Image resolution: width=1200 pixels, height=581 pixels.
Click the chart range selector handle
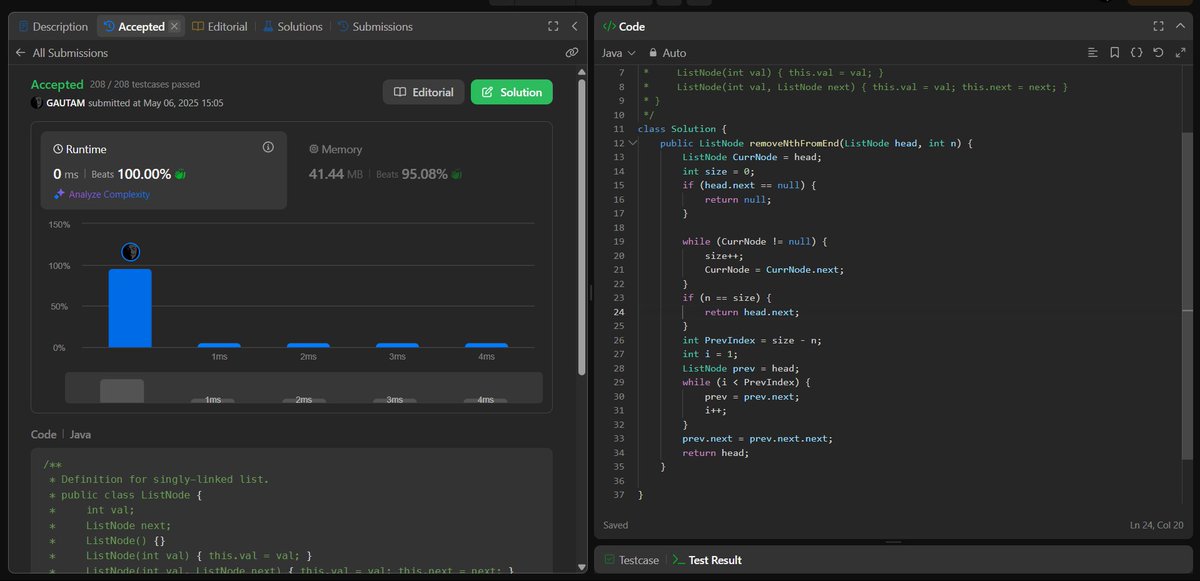point(122,390)
